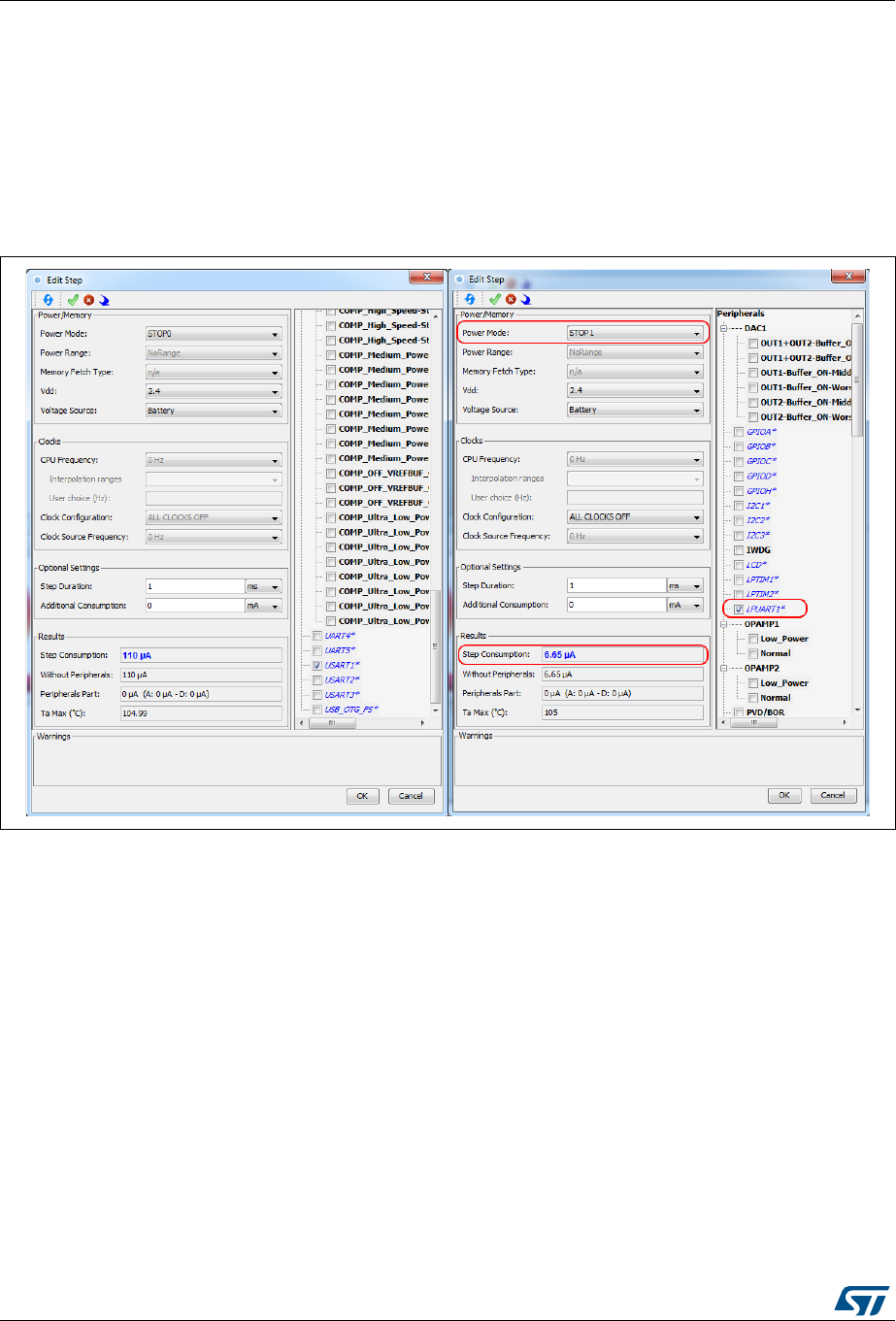
Task: Open Memory Fetch Type dropdown in right window
Action: pyautogui.click(x=634, y=371)
